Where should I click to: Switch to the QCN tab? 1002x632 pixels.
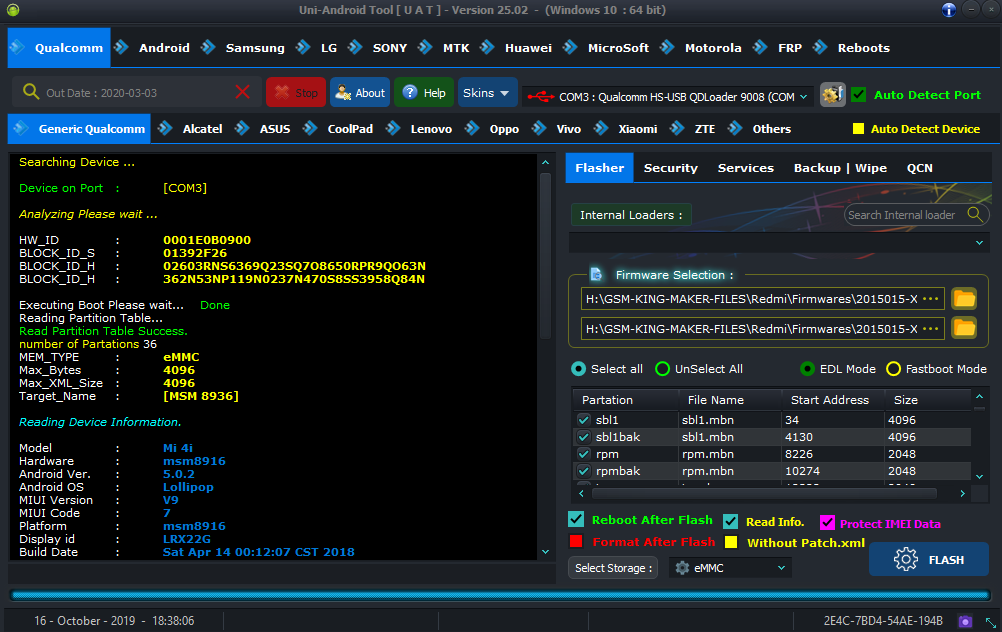click(x=920, y=168)
